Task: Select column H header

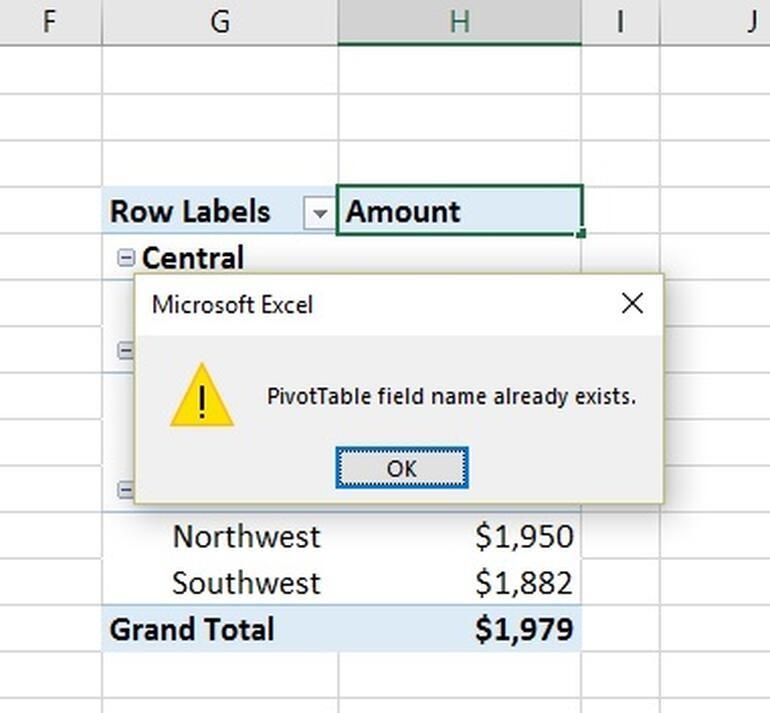Action: pos(459,22)
